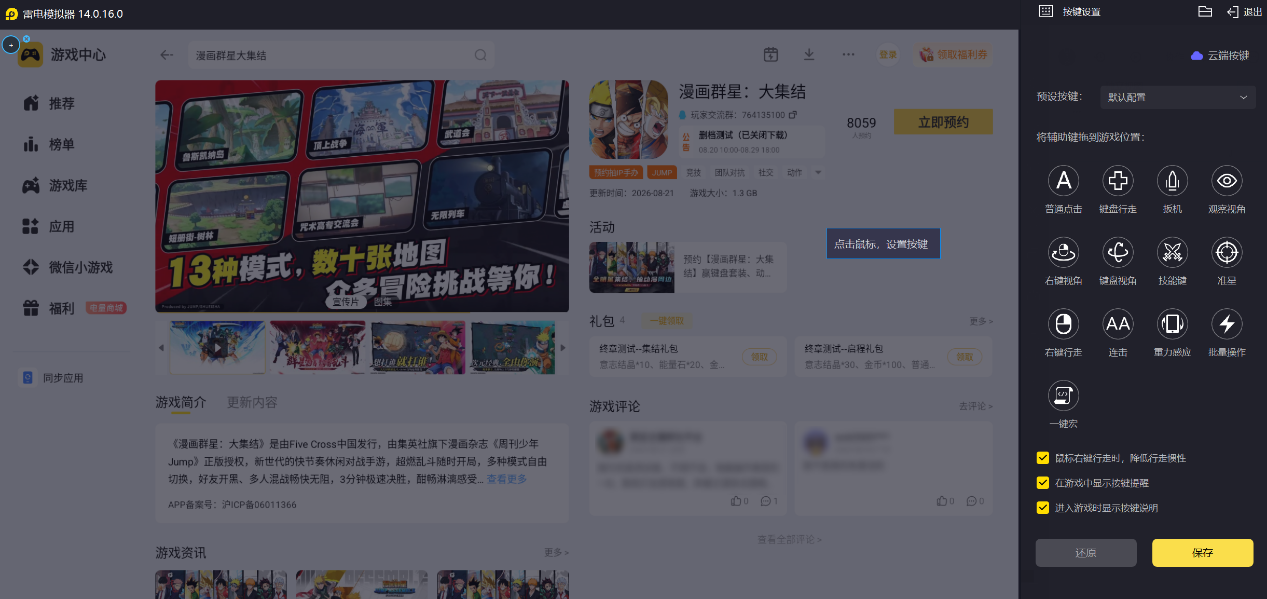1267x599 pixels.
Task: Select the 批量操作 lightning icon
Action: coord(1227,324)
